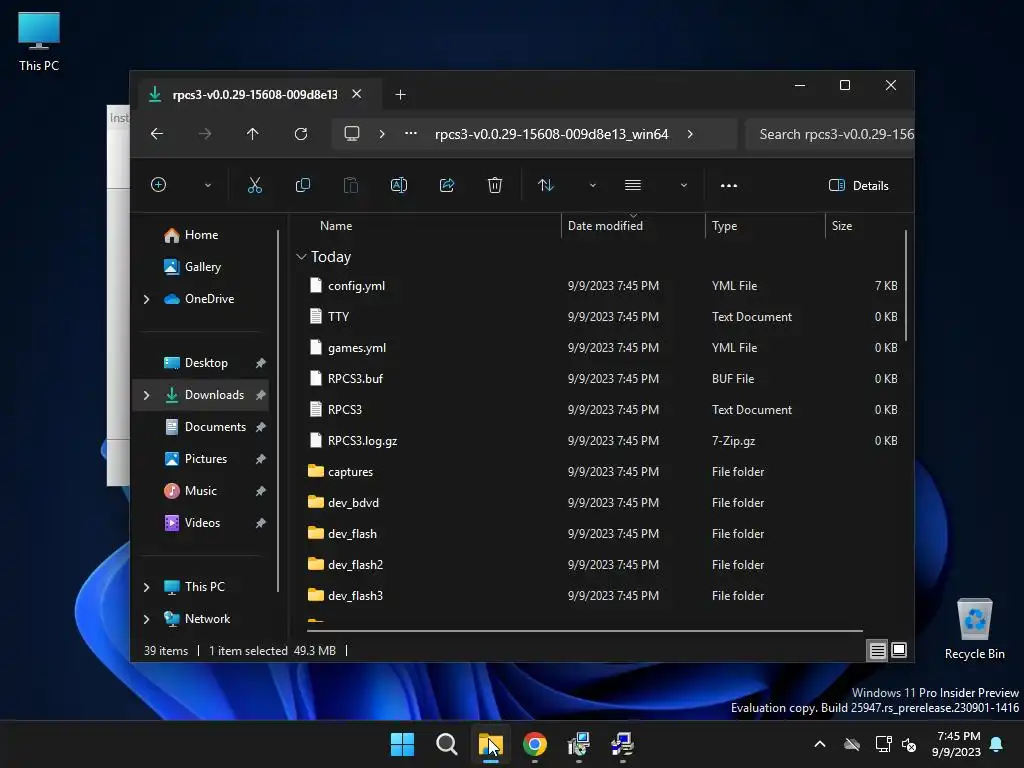This screenshot has width=1024, height=768.
Task: Open Videos quick access folder
Action: [202, 522]
